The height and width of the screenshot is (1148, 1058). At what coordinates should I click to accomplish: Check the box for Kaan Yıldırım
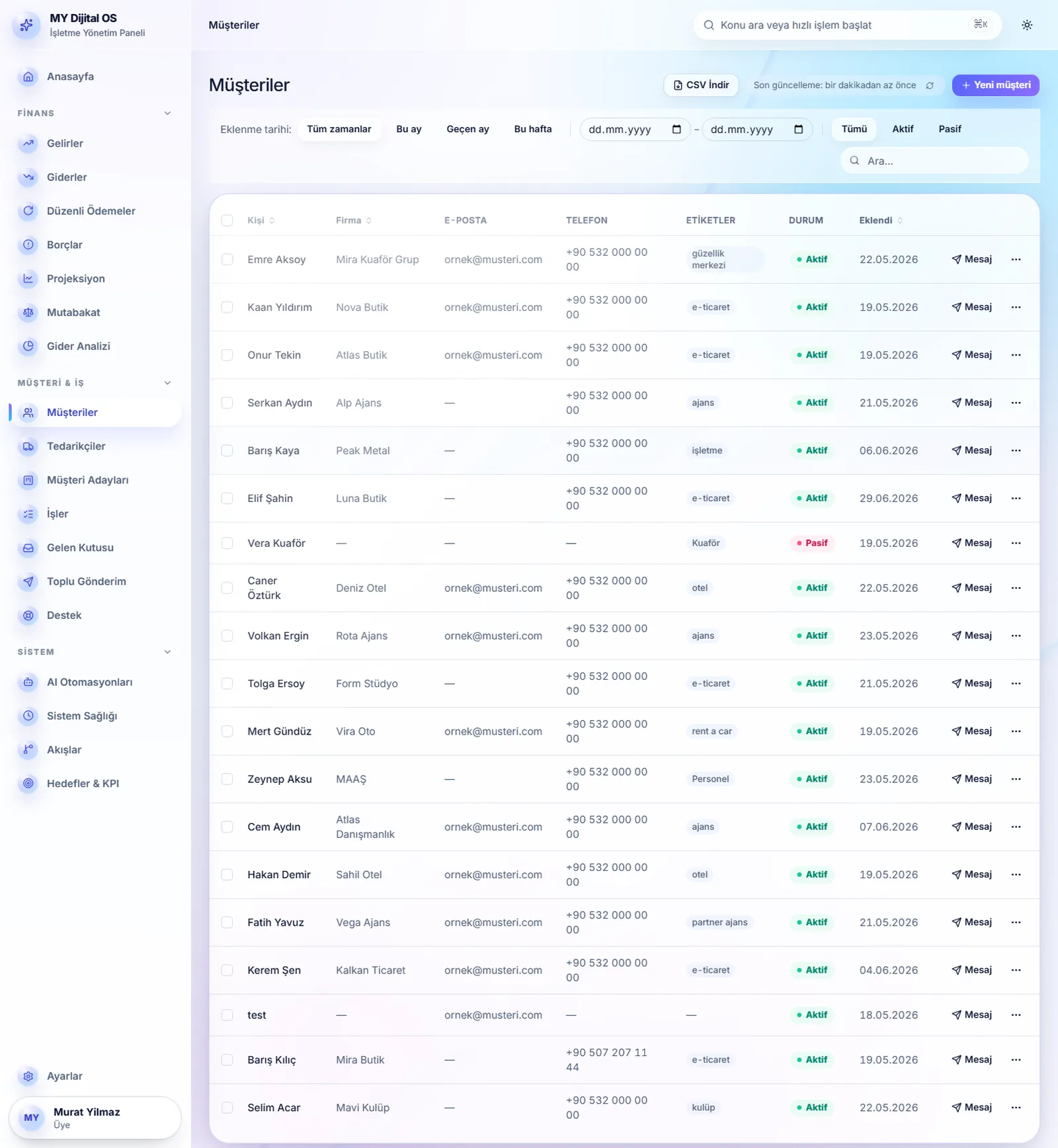point(227,307)
